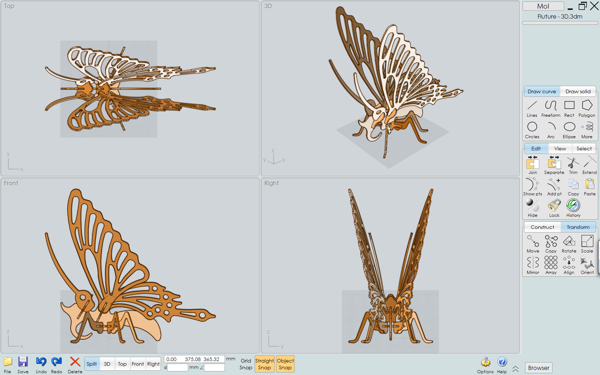Image resolution: width=600 pixels, height=375 pixels.
Task: Toggle Grid Snap off or on
Action: click(x=246, y=364)
